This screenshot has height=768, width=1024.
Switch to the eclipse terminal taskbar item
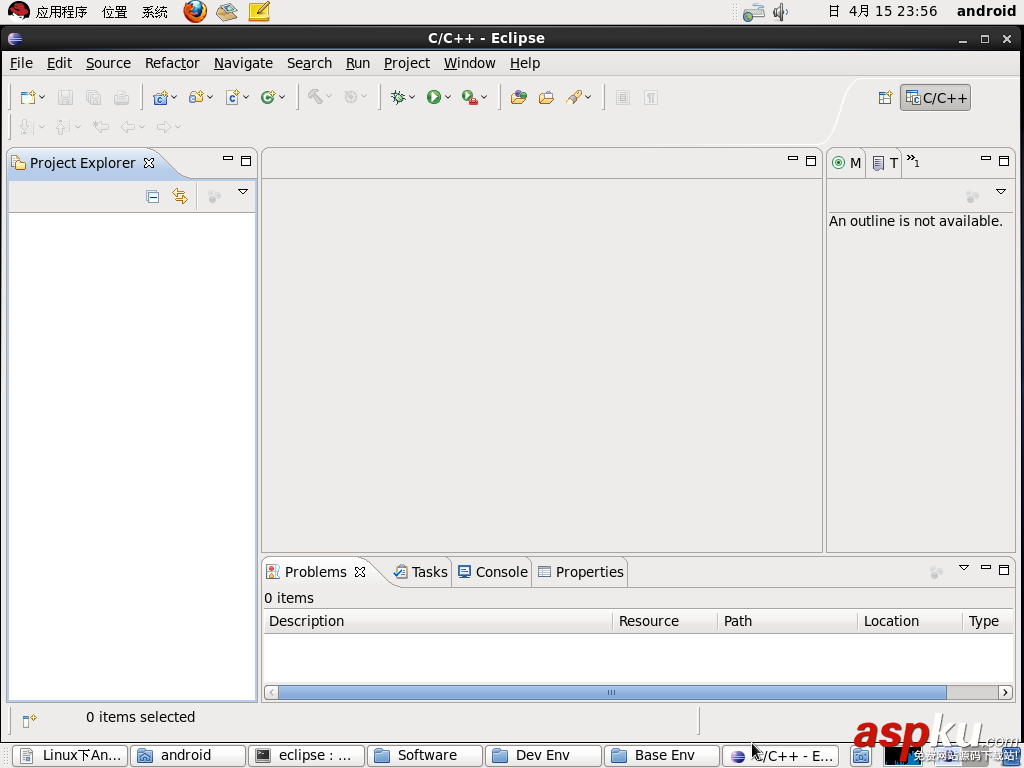pos(307,756)
